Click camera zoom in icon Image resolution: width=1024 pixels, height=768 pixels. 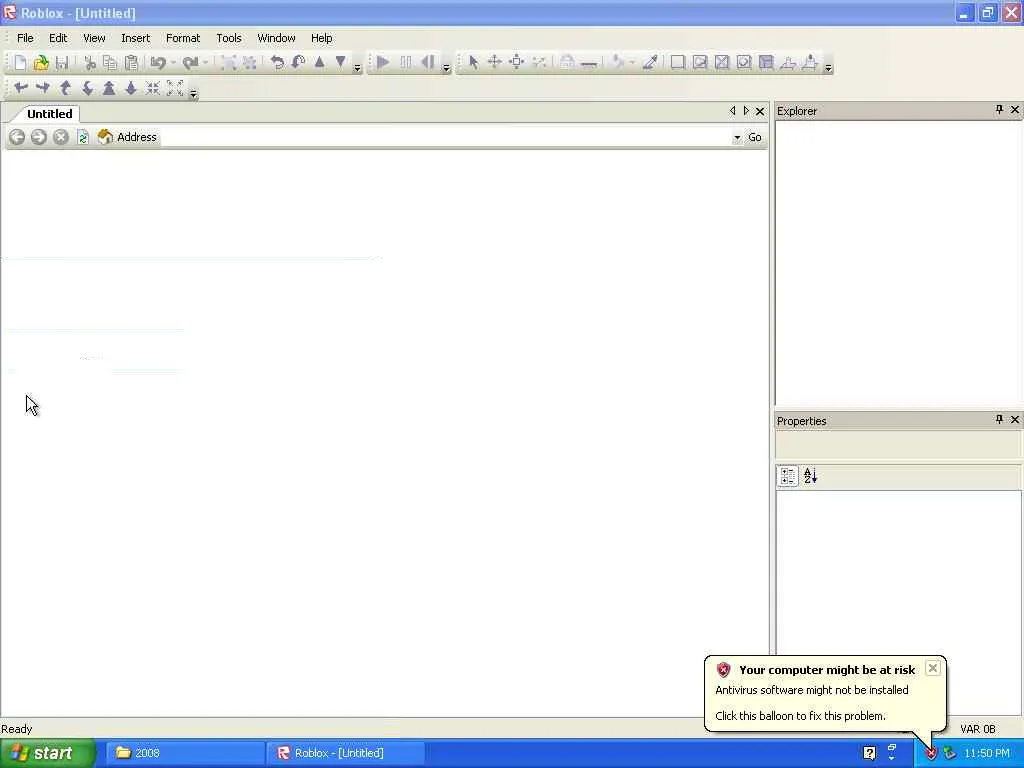point(109,88)
